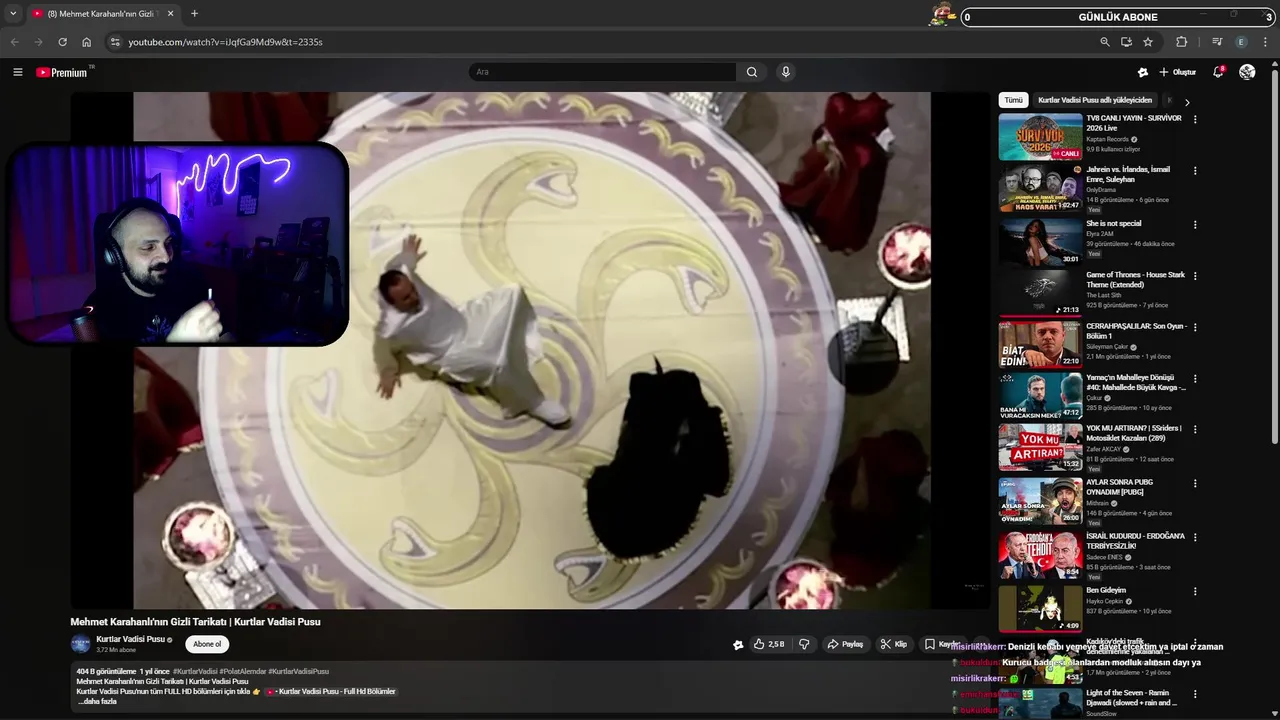Screen dimensions: 1280x720
Task: Click the Paylaş share button
Action: pos(845,645)
